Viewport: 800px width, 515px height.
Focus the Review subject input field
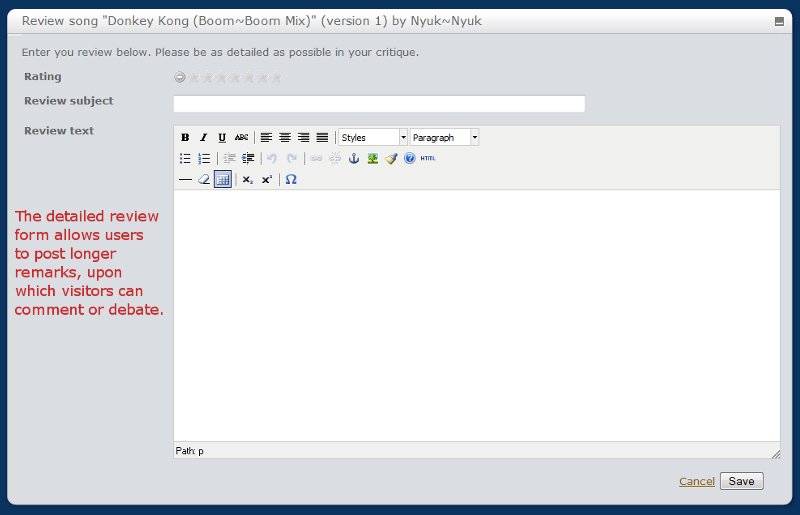coord(379,104)
